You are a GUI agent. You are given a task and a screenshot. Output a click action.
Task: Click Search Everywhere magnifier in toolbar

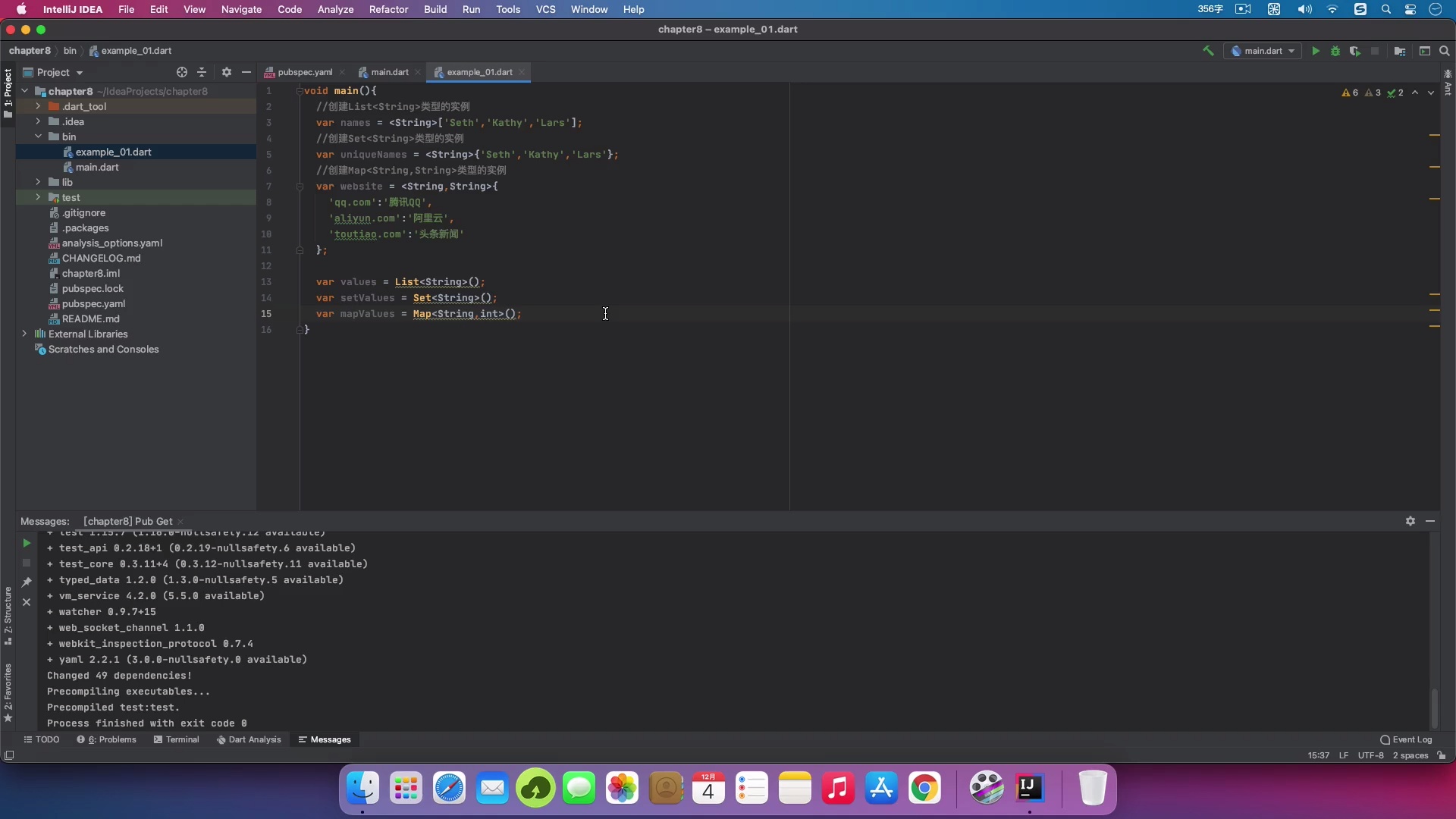(1445, 52)
